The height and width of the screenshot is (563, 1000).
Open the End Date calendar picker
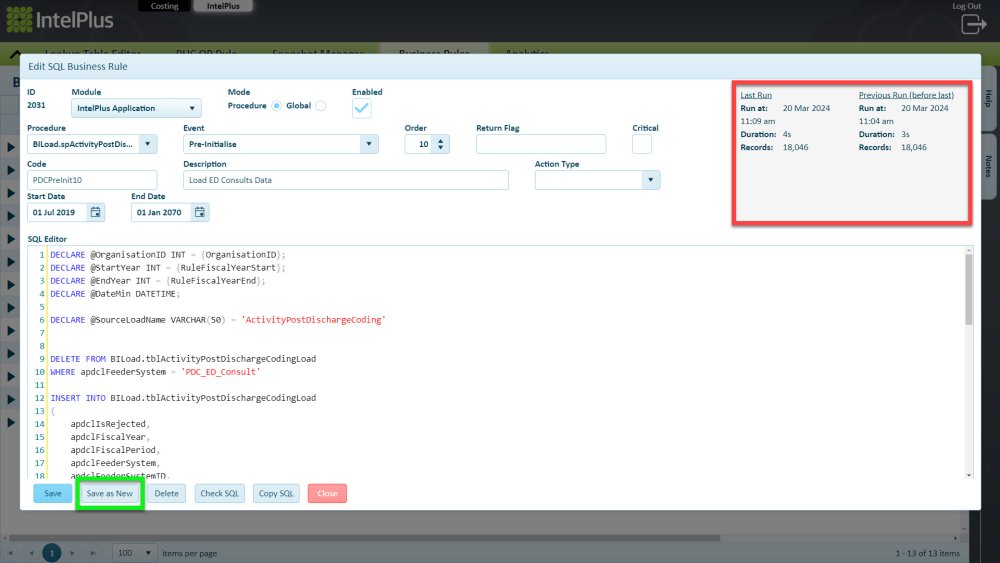(x=200, y=212)
